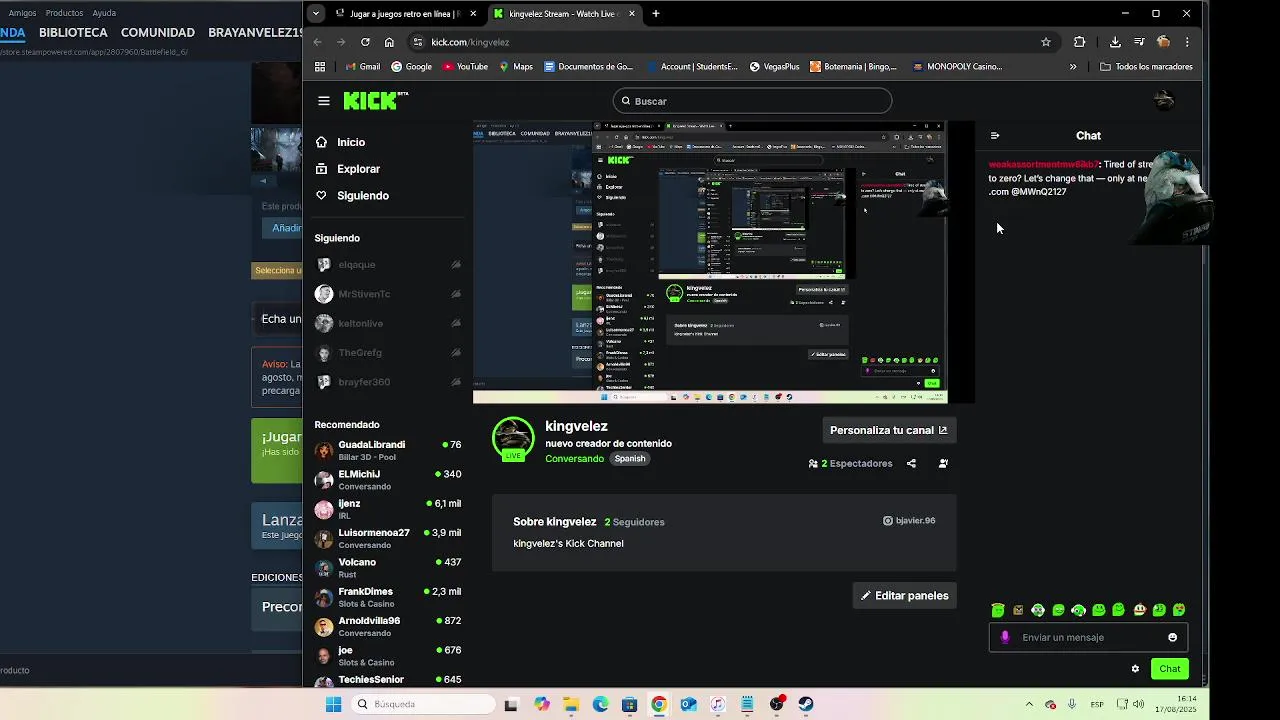Bookmark this page star icon
This screenshot has width=1280, height=720.
pos(1046,42)
